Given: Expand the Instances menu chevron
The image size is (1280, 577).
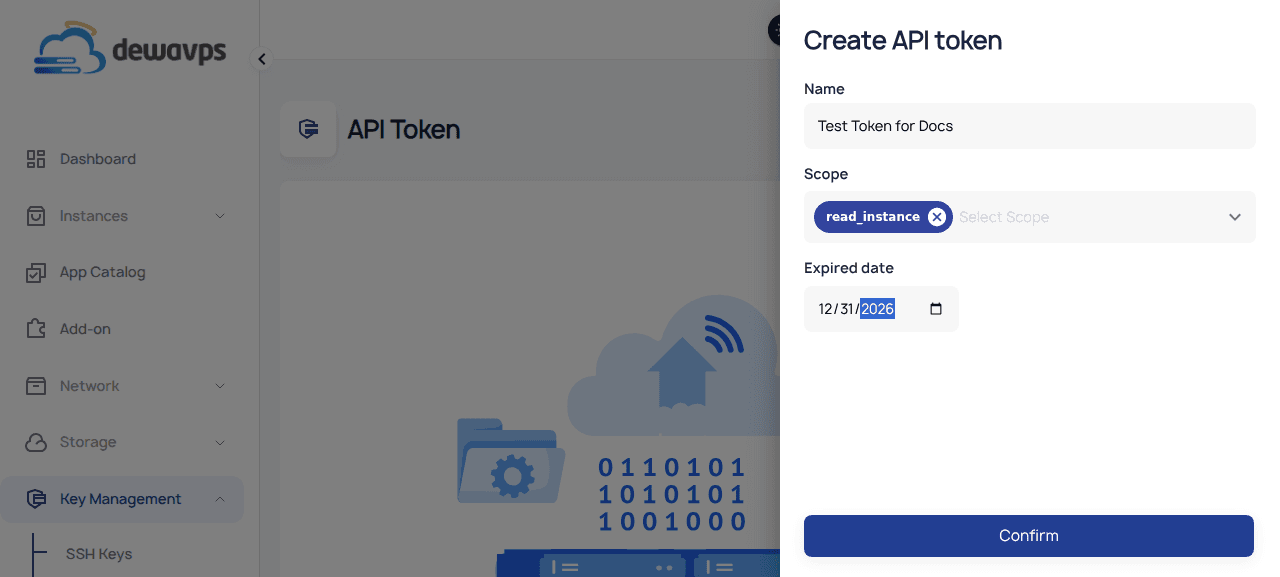Looking at the screenshot, I should (x=220, y=215).
